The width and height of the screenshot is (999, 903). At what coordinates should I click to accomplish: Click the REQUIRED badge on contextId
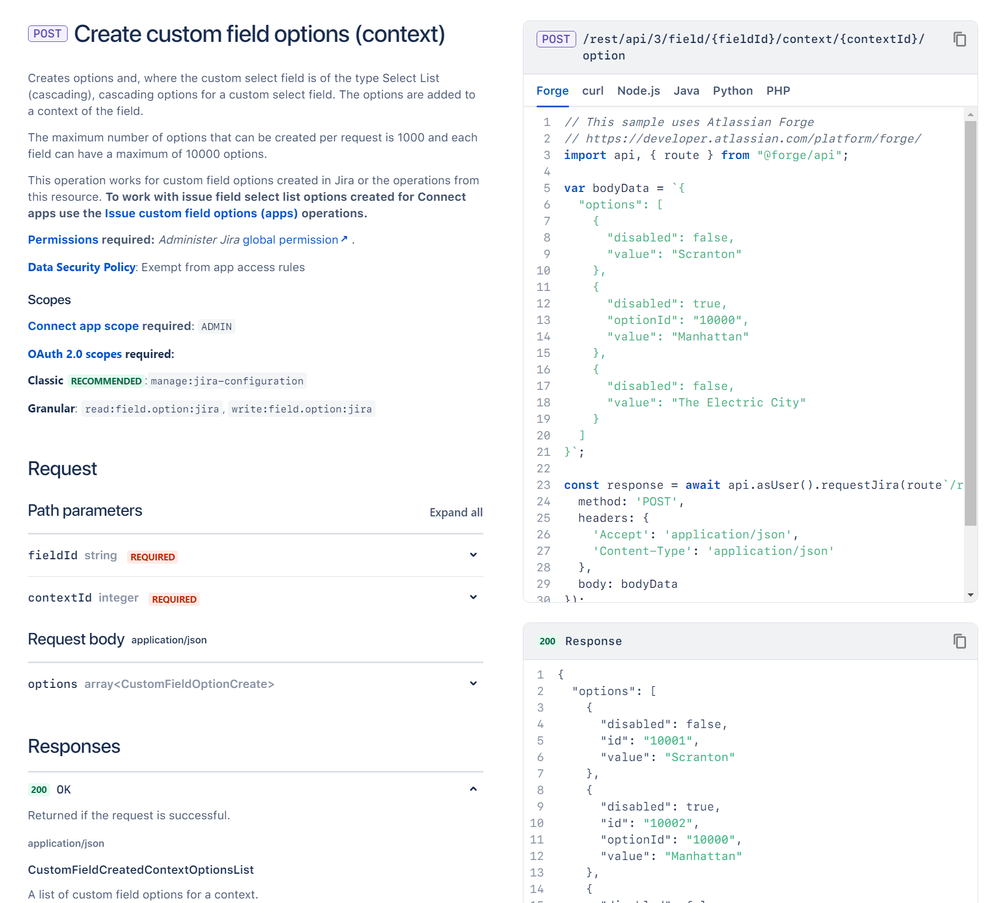point(174,599)
